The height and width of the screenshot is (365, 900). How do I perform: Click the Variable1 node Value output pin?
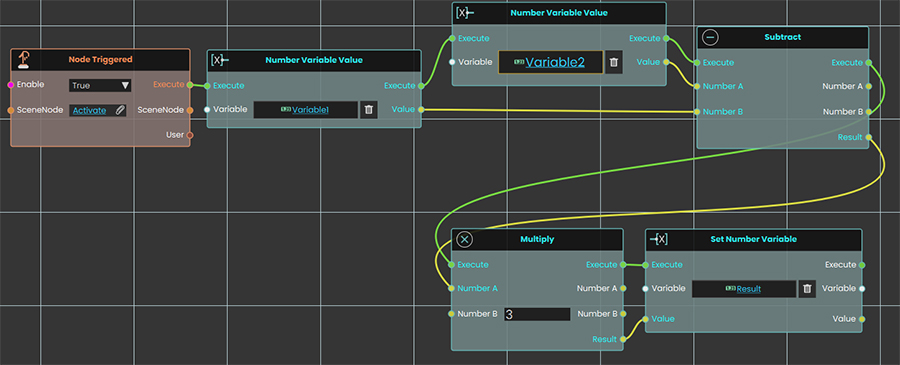421,109
